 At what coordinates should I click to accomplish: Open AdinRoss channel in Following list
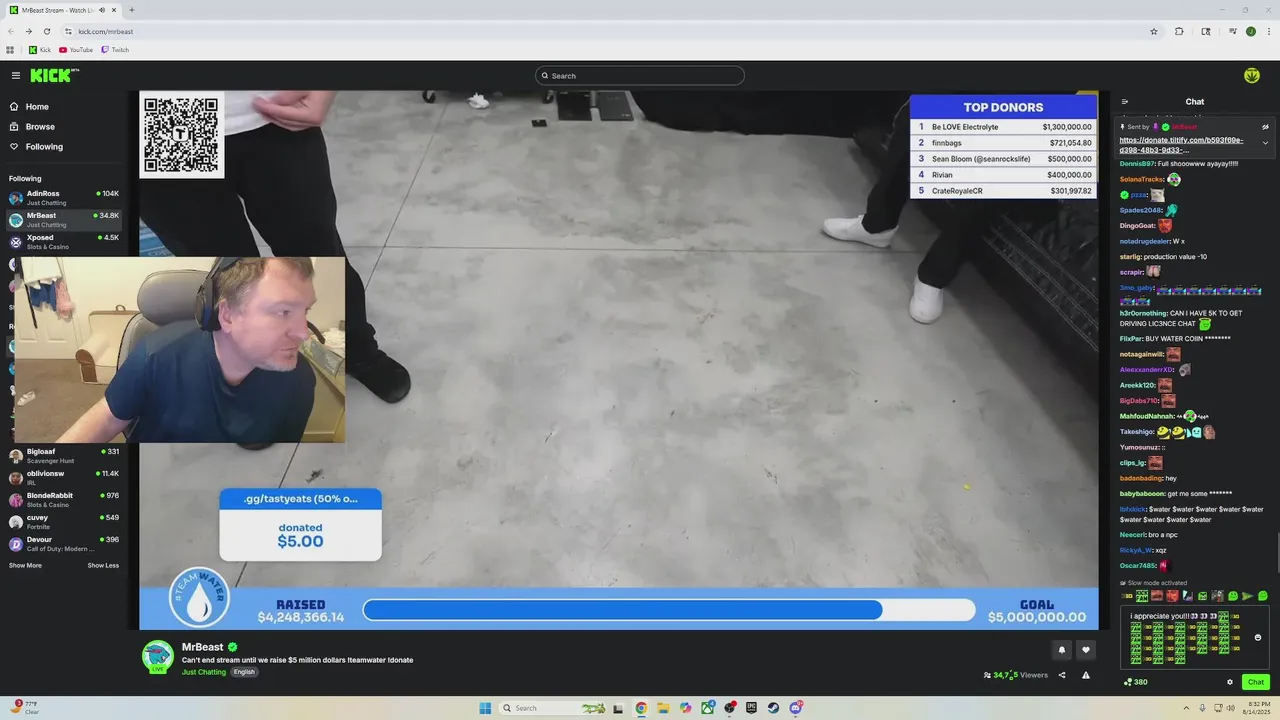click(x=64, y=198)
